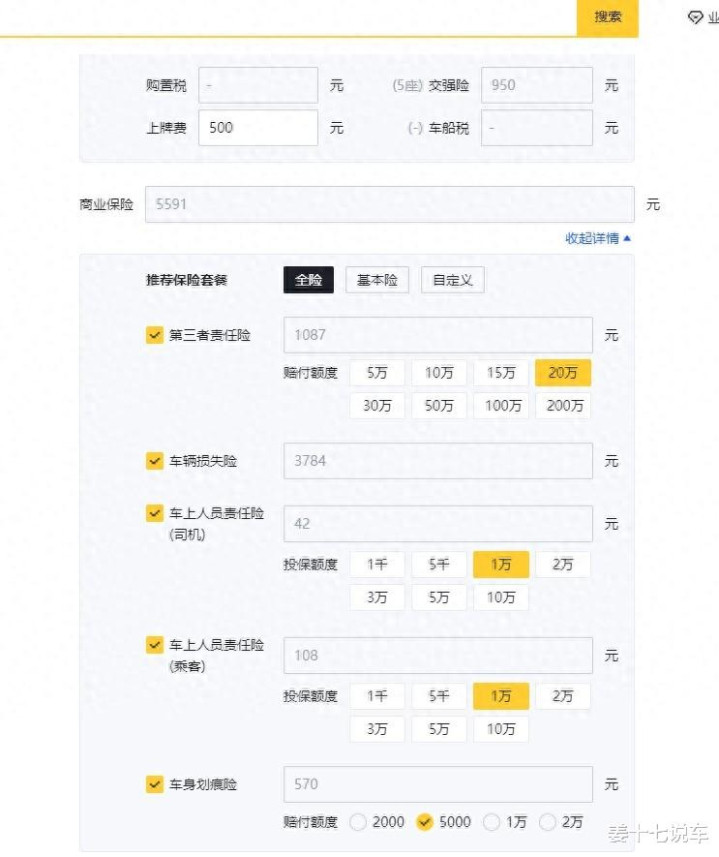Screen dimensions: 719x857
Task: Choose the 自定义 package option
Action: click(452, 280)
